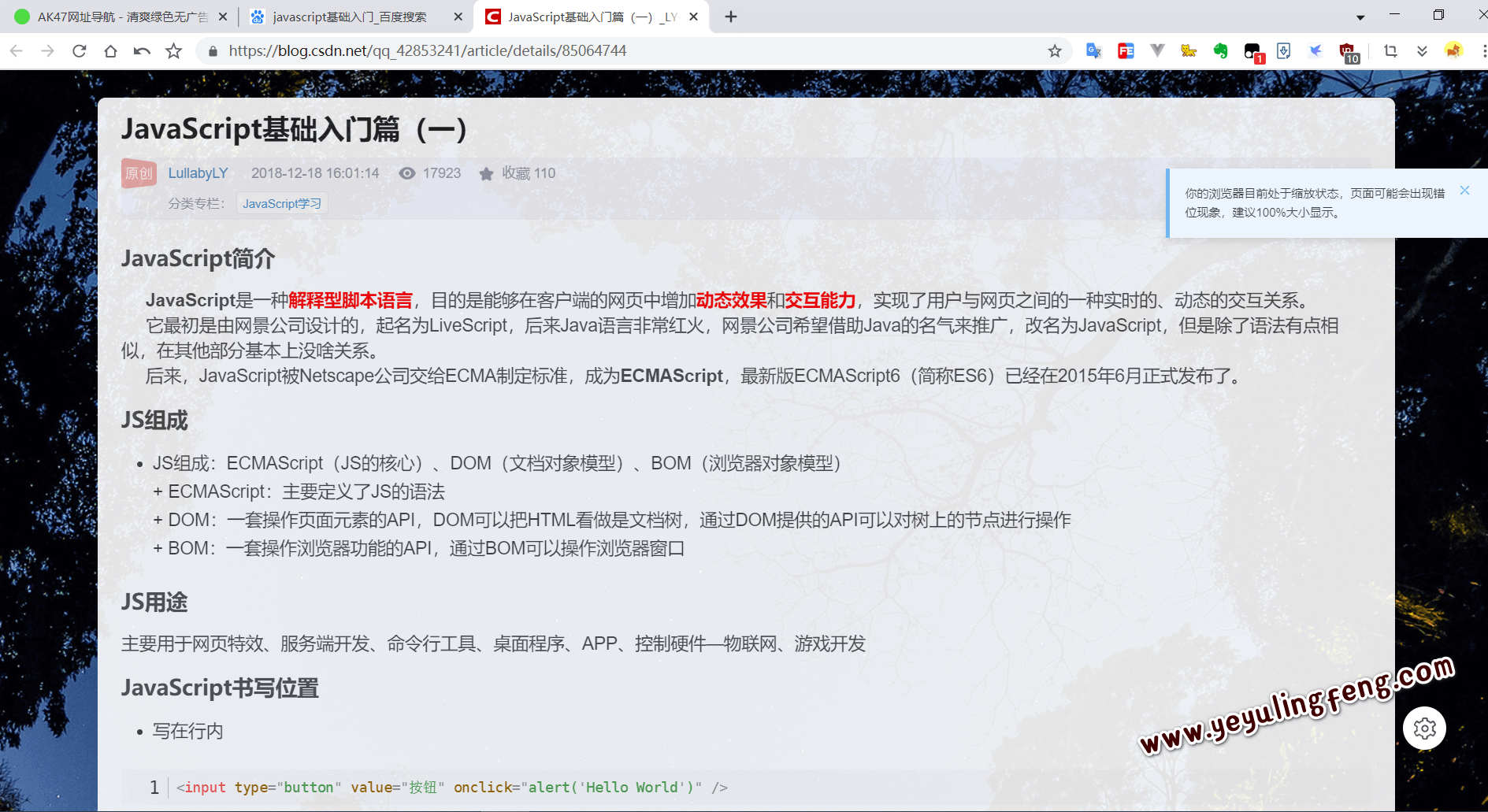
Task: Switch to the javascript基础入门_百度搜索 tab
Action: pos(354,17)
